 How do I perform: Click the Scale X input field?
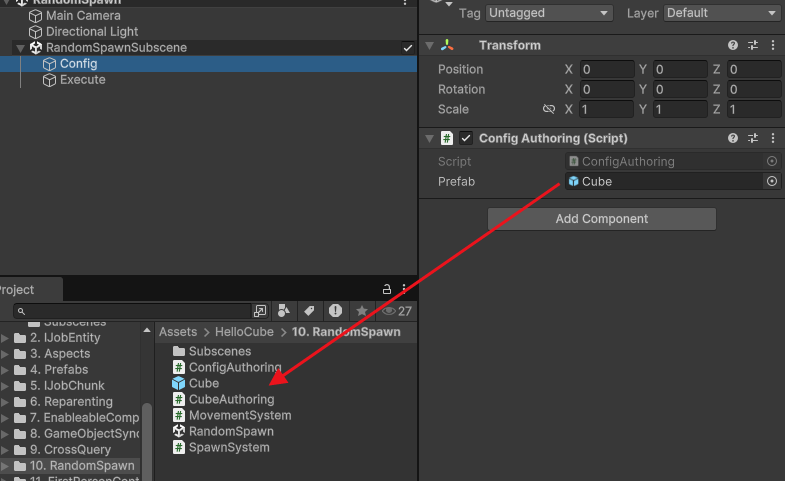coord(607,109)
